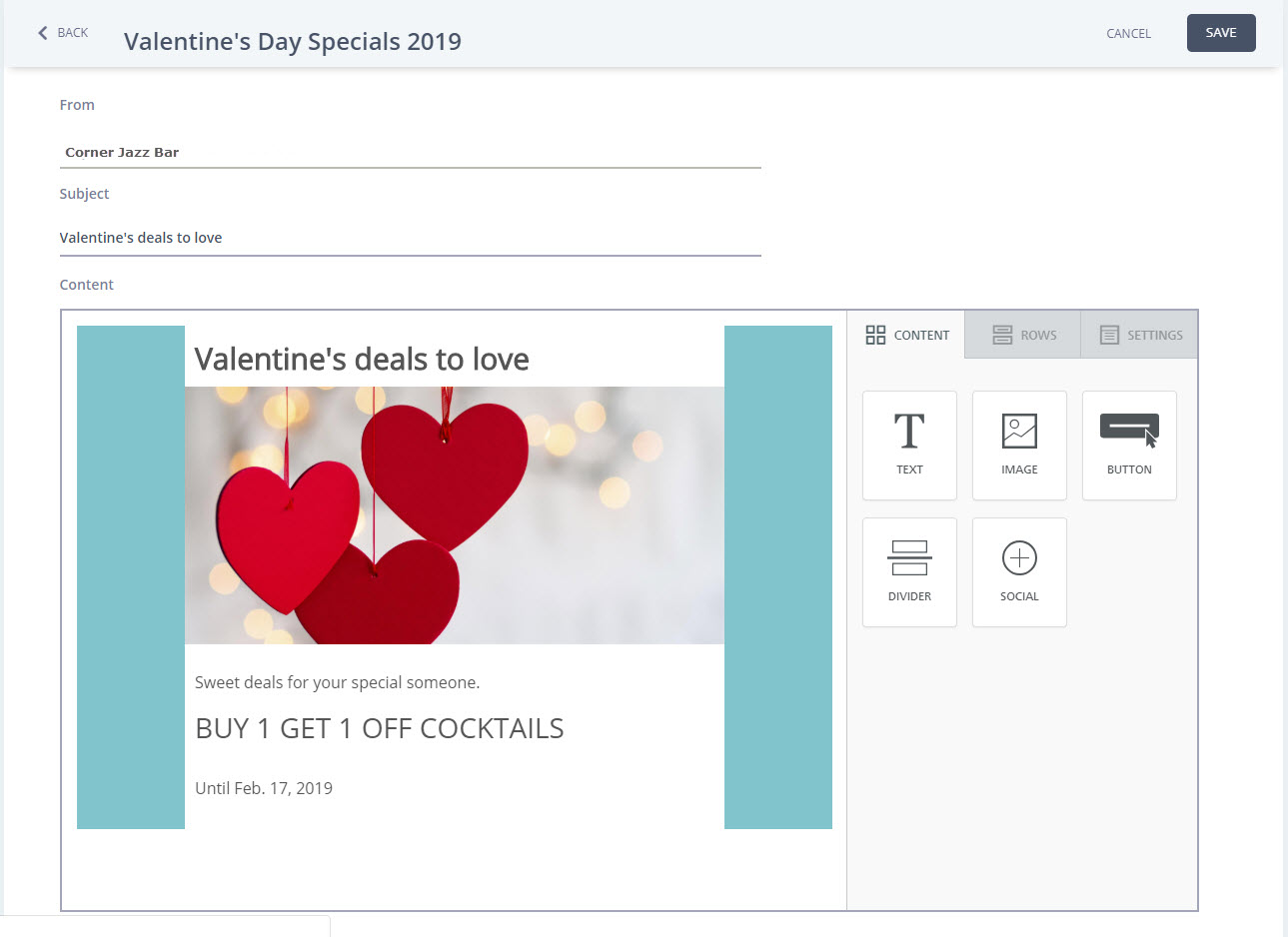Screen dimensions: 1288x937
Task: Select the headline 'Valentine's deals to love'
Action: [x=362, y=360]
